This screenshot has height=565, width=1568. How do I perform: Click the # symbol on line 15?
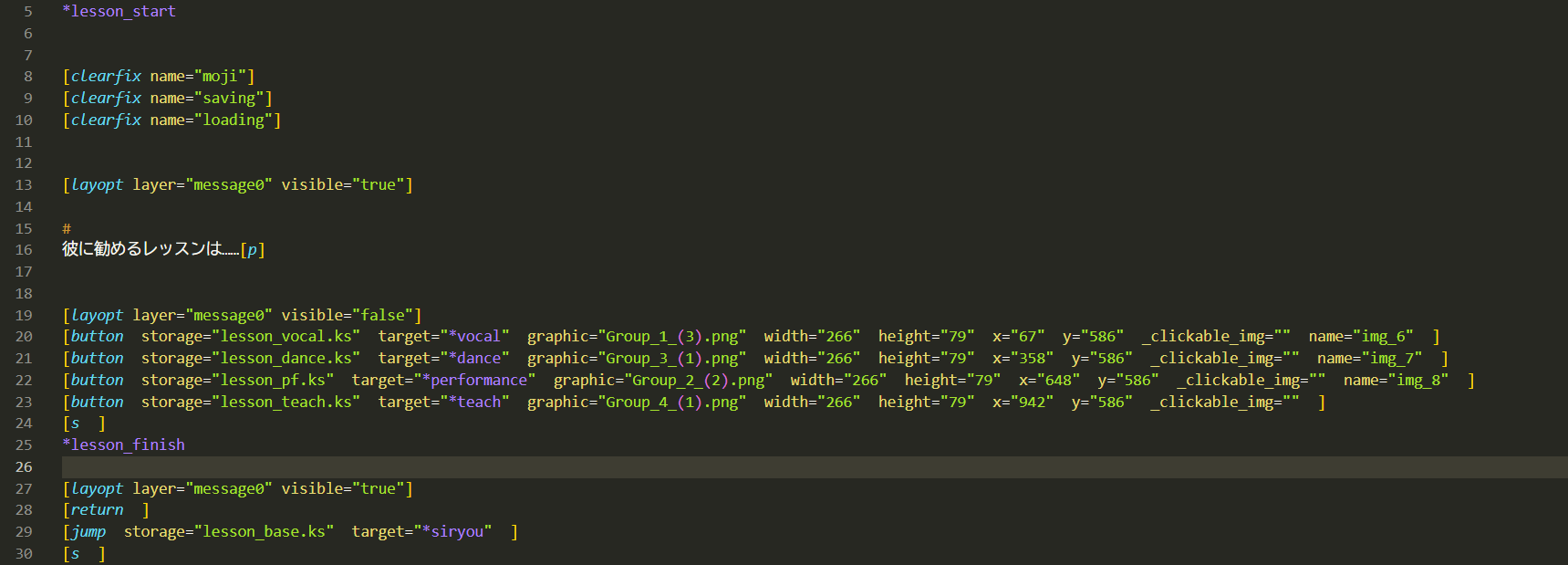click(67, 228)
